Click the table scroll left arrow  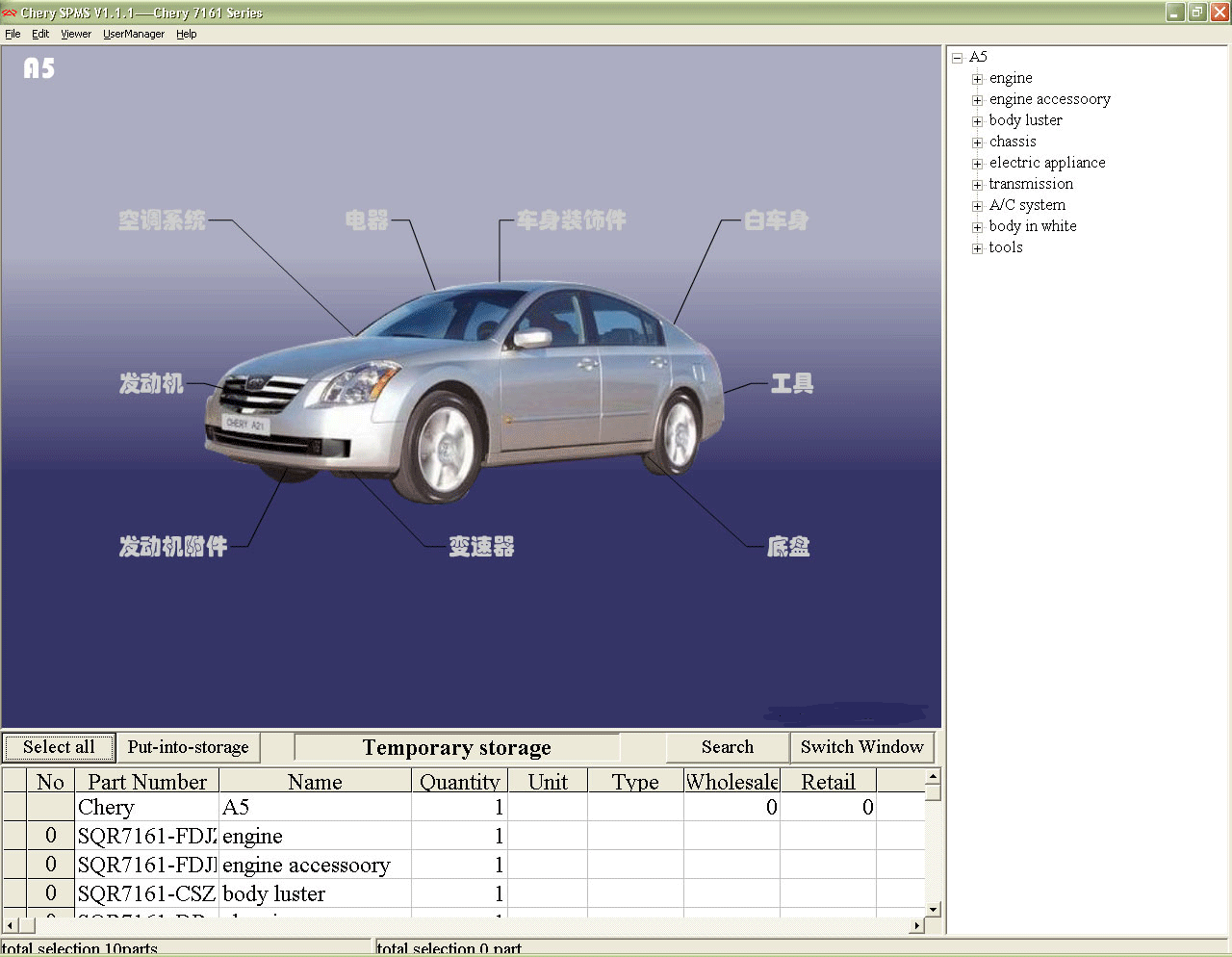tap(11, 925)
